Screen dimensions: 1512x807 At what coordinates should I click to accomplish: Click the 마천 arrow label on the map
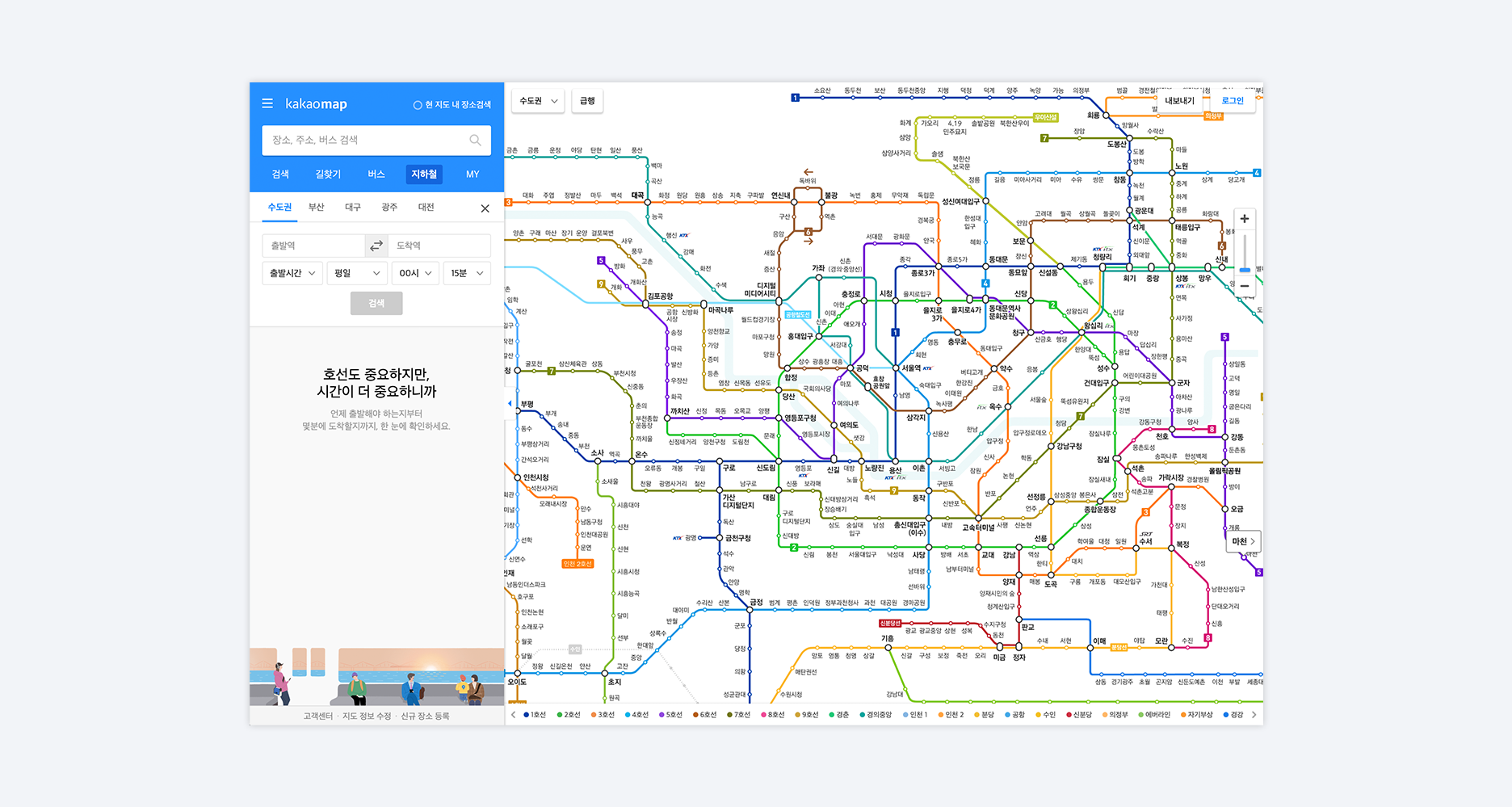pyautogui.click(x=1242, y=541)
